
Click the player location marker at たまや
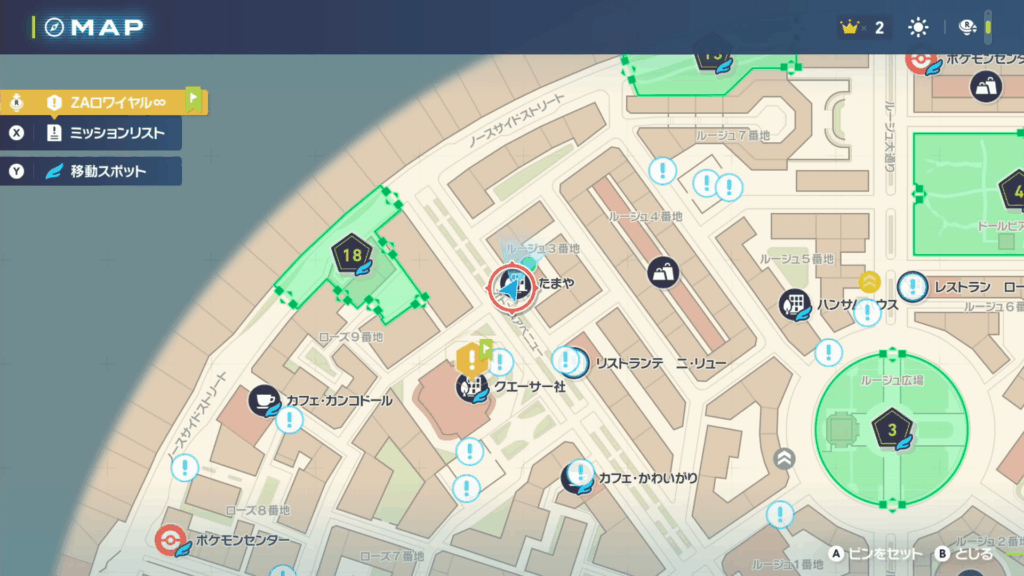(x=513, y=287)
